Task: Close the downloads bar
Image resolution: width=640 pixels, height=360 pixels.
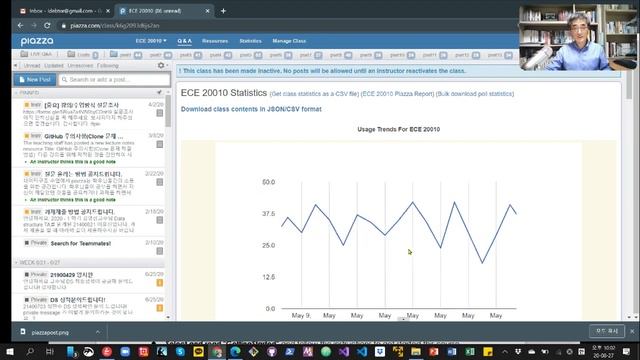Action: click(x=632, y=331)
